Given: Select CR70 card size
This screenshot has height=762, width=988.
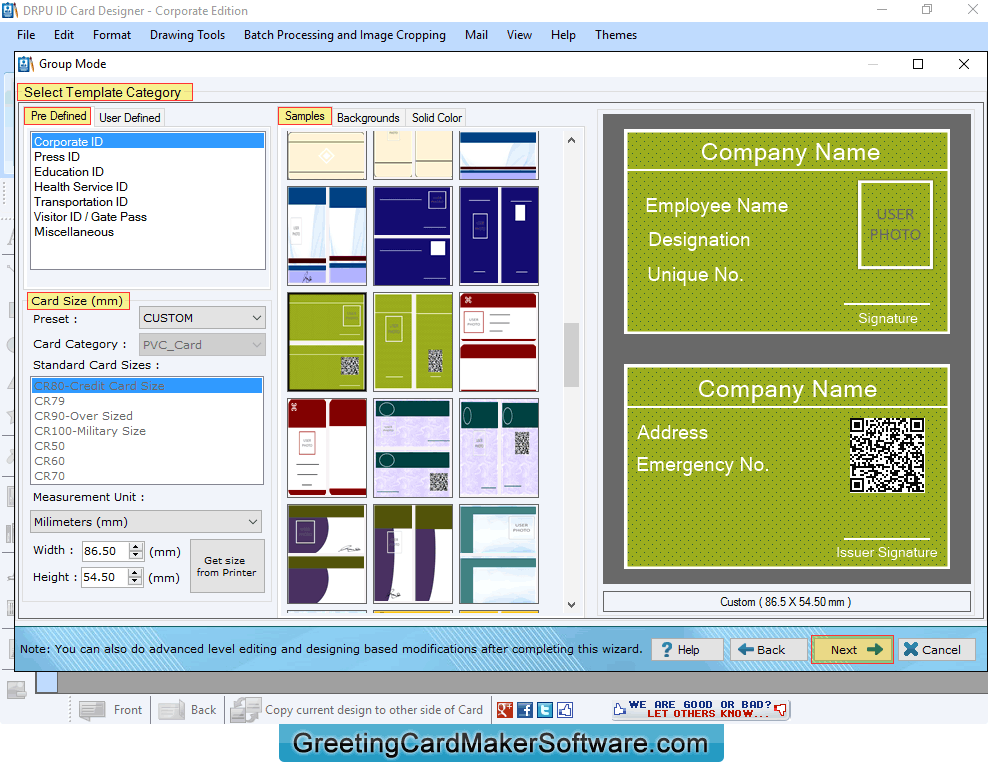Looking at the screenshot, I should pyautogui.click(x=147, y=476).
